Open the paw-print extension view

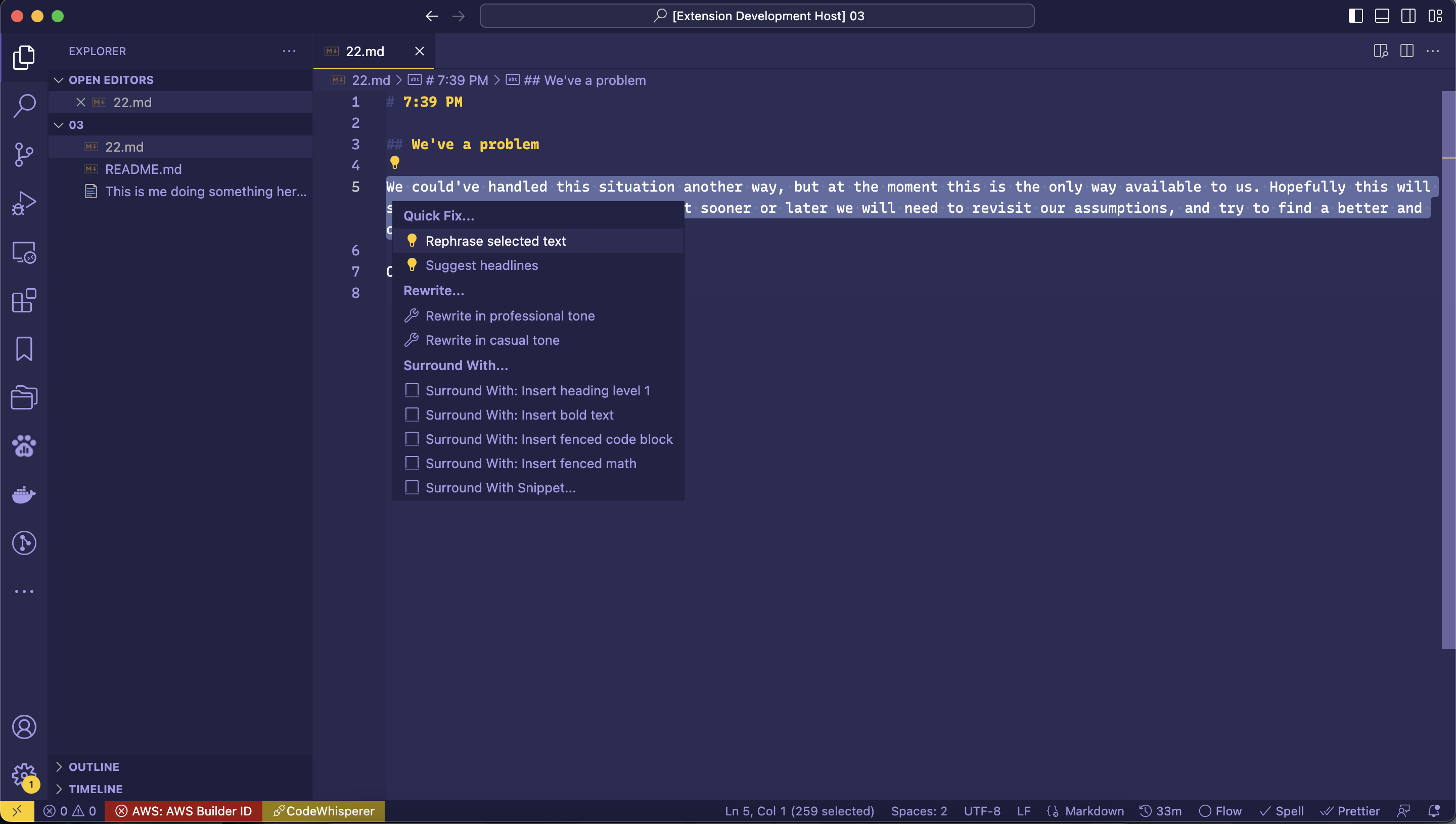click(x=24, y=446)
